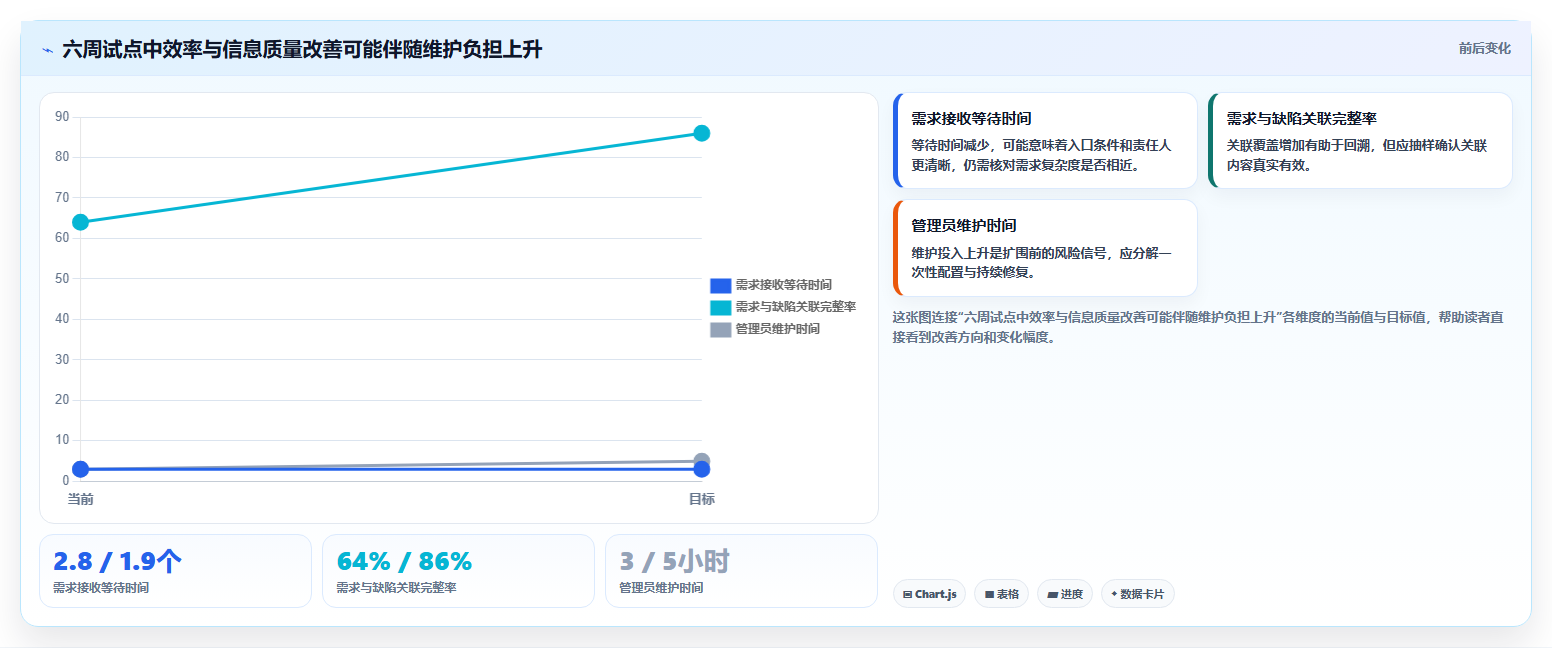Screen dimensions: 1552x648
Task: Click the gray legend swatch for 管理员维护时间
Action: (x=721, y=329)
